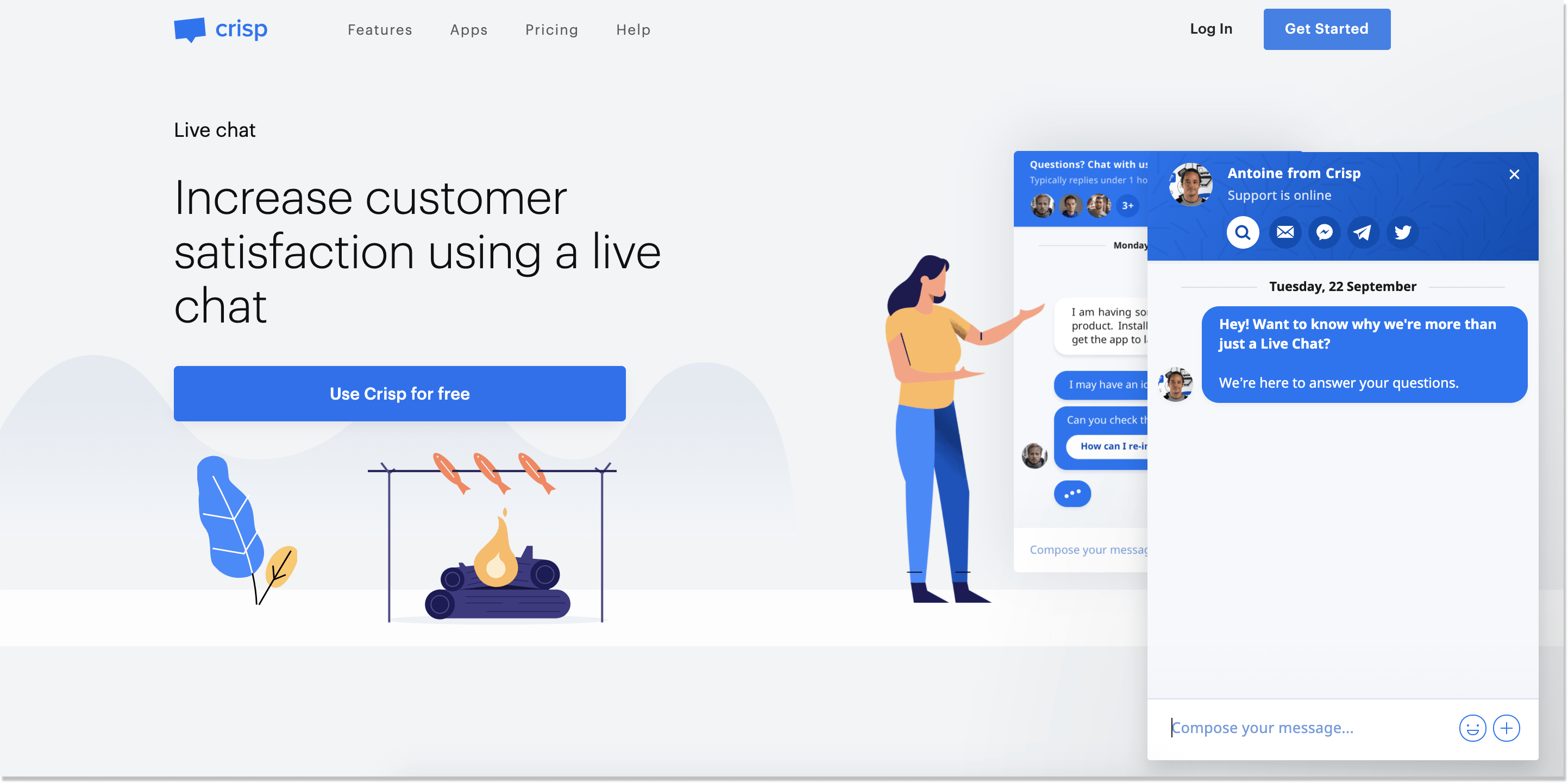
Task: Click the Get Started button
Action: pyautogui.click(x=1326, y=28)
